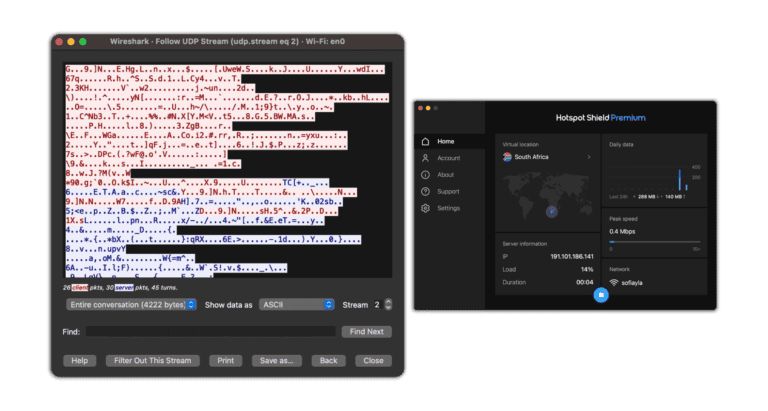This screenshot has height=411, width=768.
Task: Open the Settings section in Hotspot Shield
Action: (450, 208)
